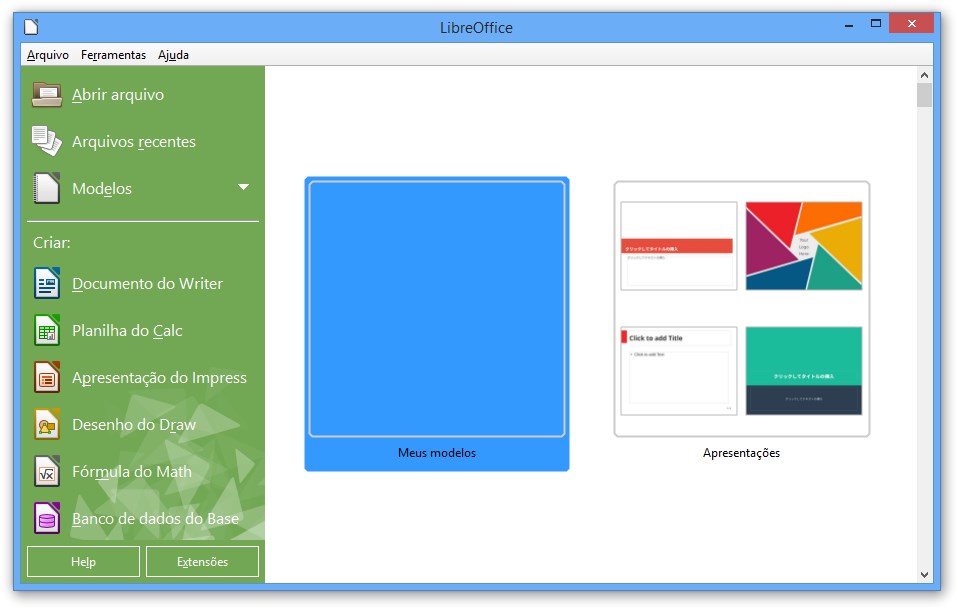Click the vertical scrollbar thumb

click(924, 95)
